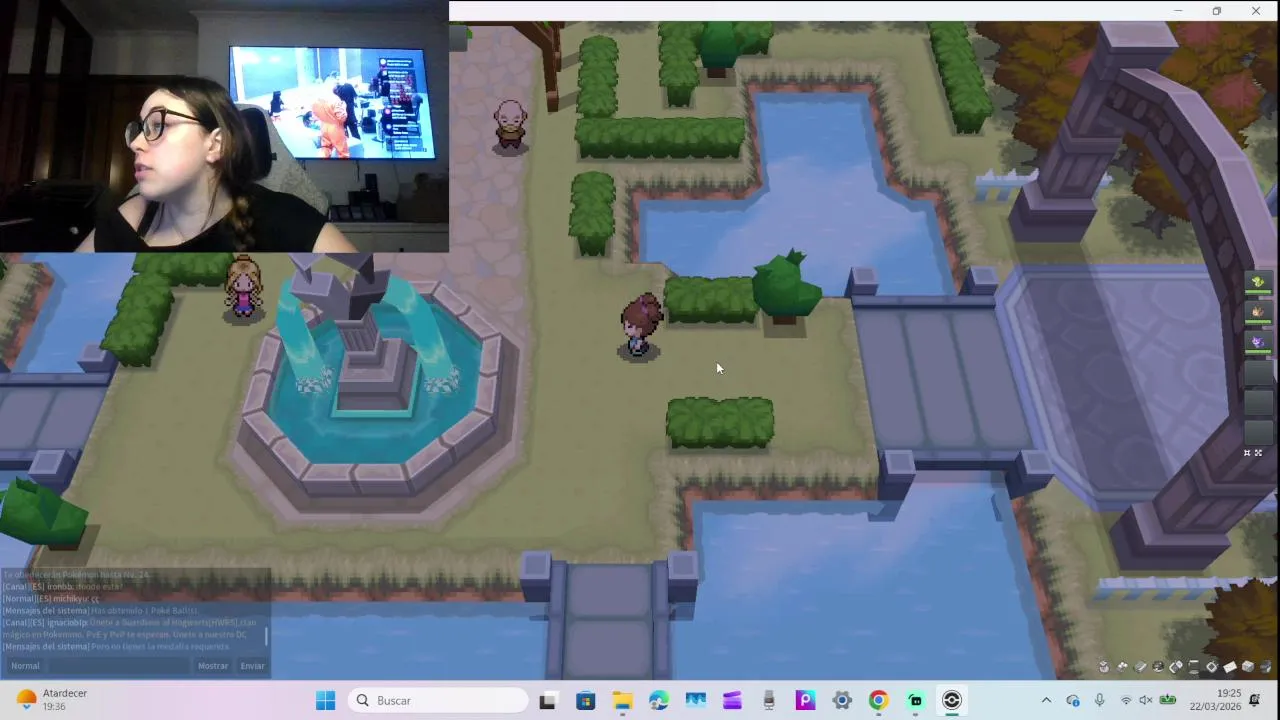Open the clock and date 19:25

[1215, 700]
